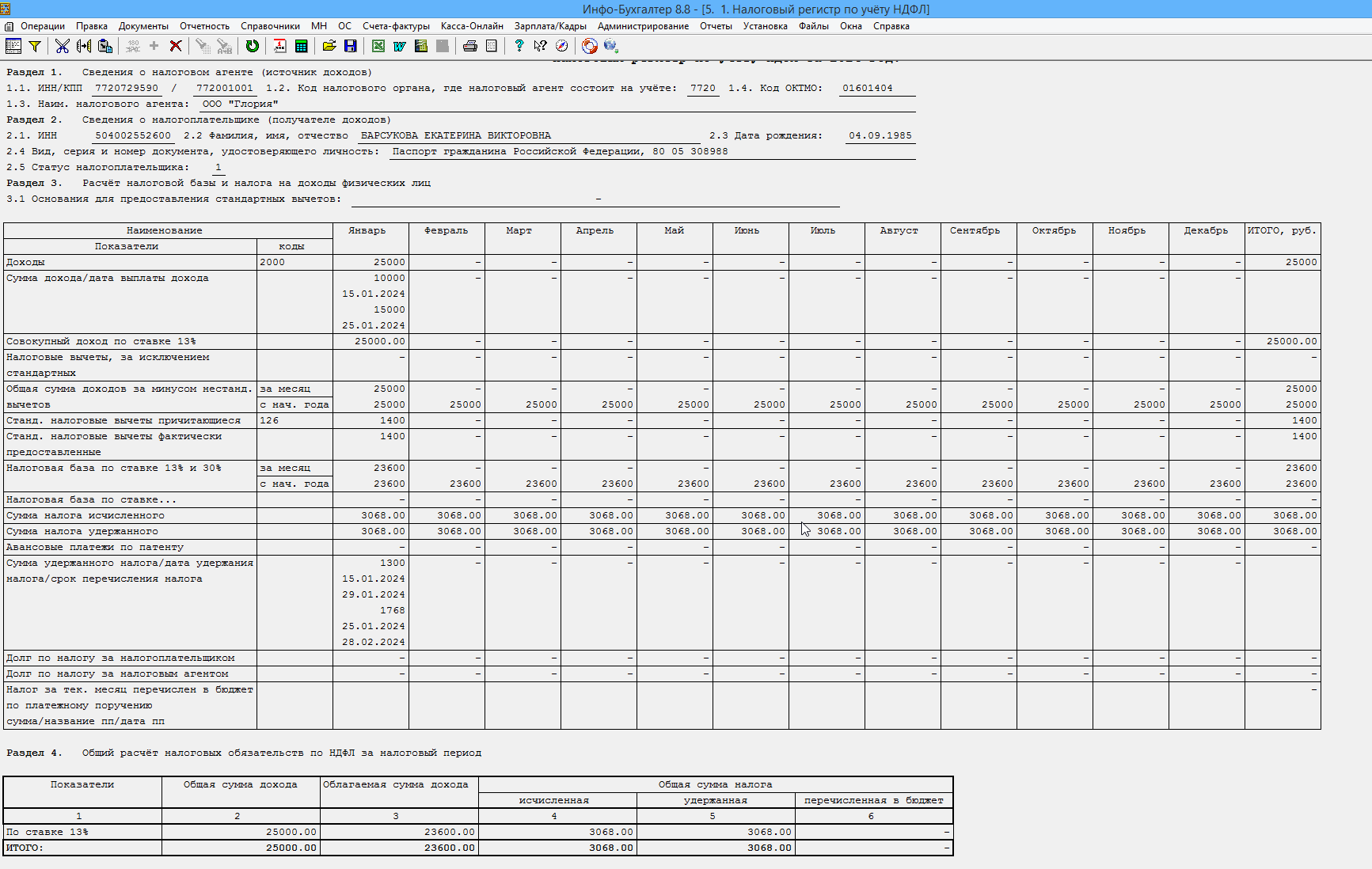Open the Справочники menu
Viewport: 1372px width, 869px height.
point(270,26)
